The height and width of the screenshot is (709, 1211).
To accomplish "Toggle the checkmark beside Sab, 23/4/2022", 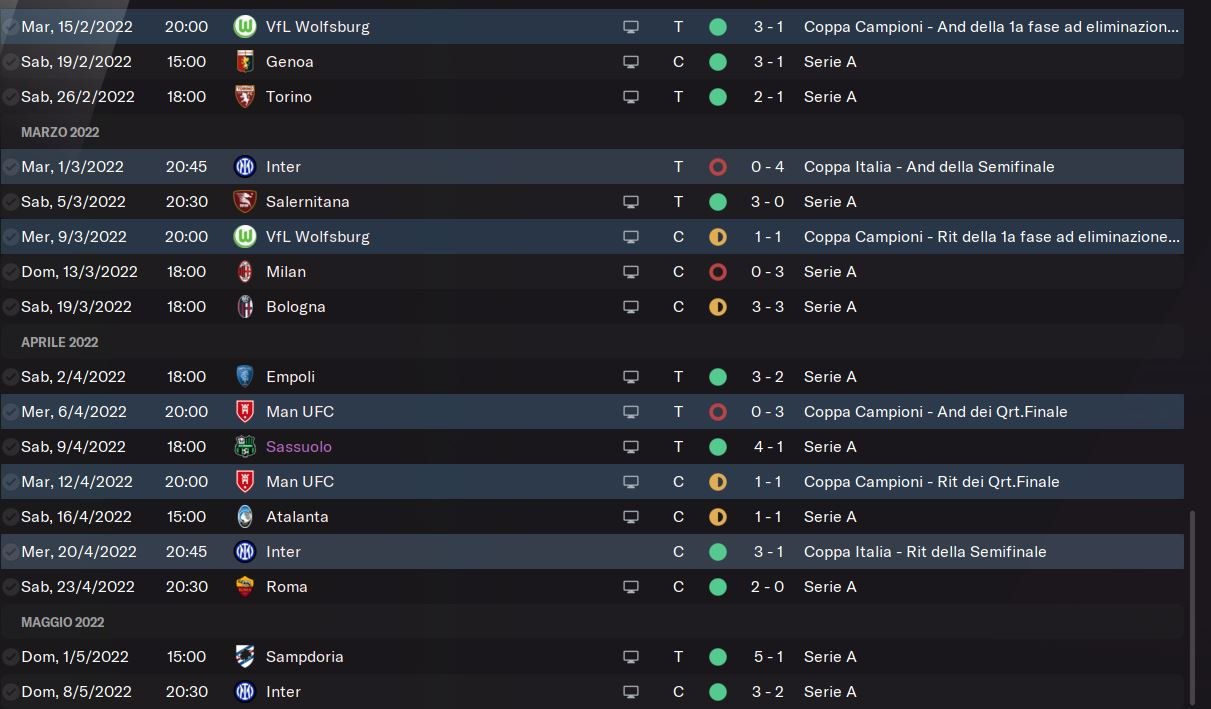I will click(10, 587).
